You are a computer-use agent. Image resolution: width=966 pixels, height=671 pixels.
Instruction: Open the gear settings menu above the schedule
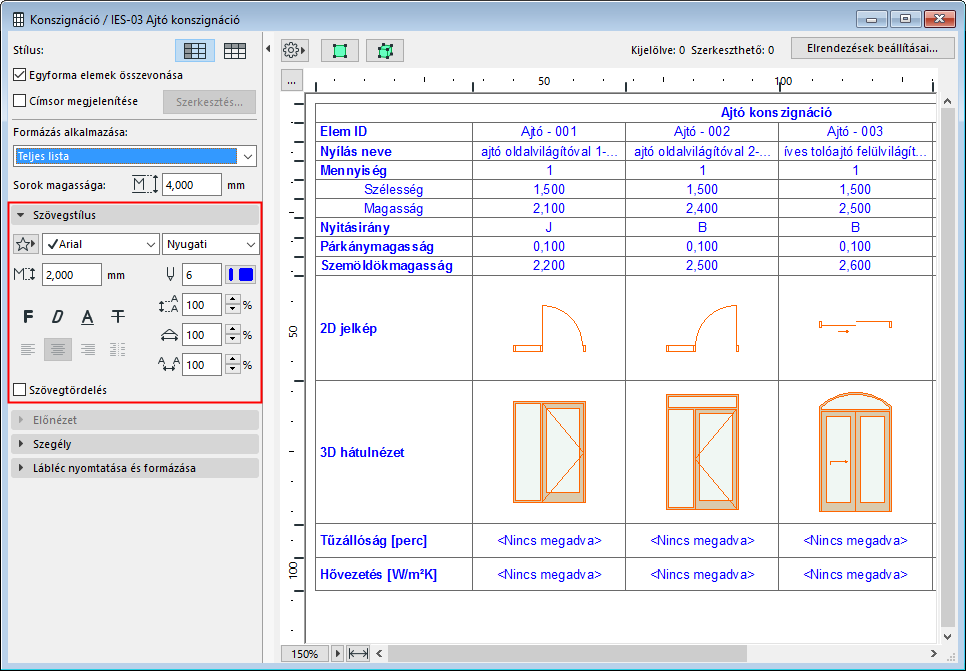coord(295,49)
